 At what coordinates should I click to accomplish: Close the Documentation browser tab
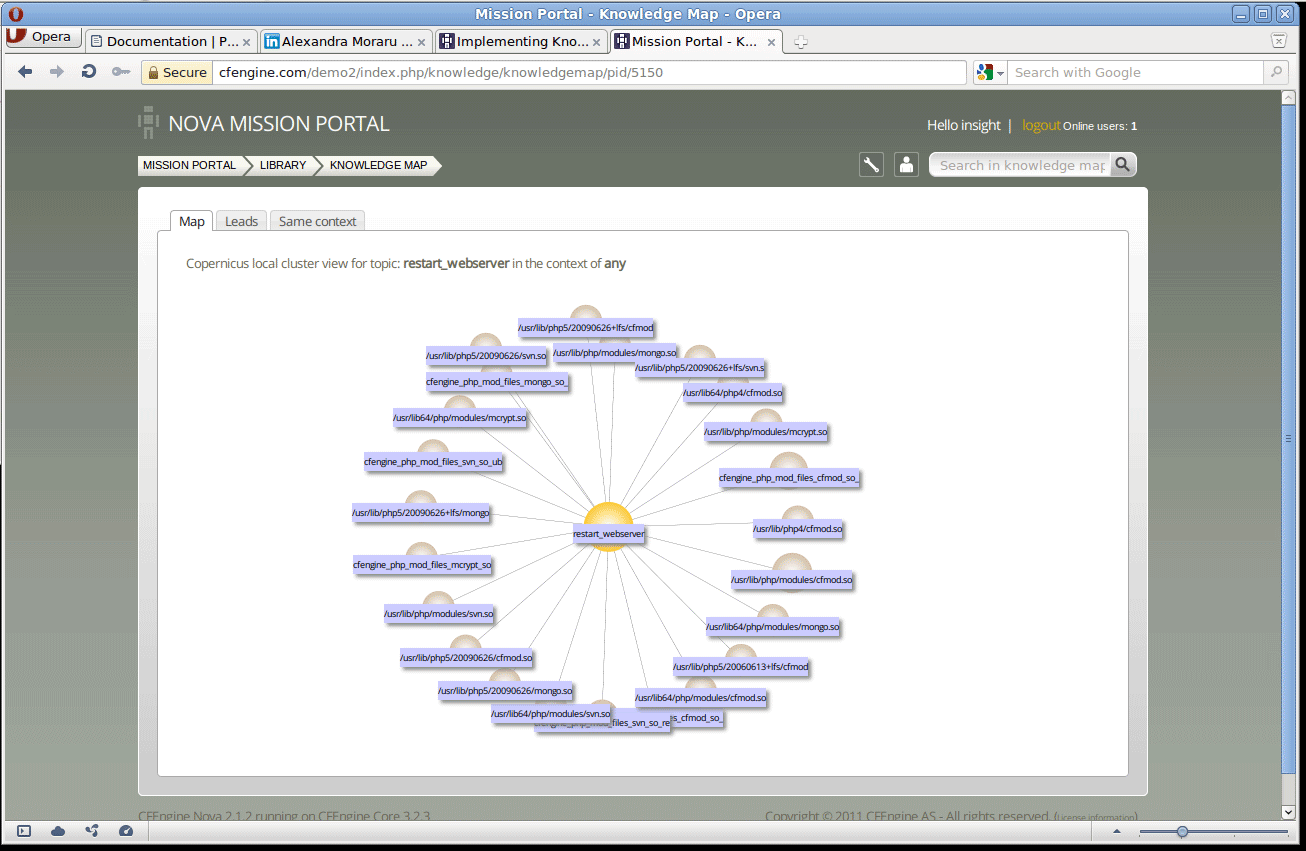tap(246, 41)
